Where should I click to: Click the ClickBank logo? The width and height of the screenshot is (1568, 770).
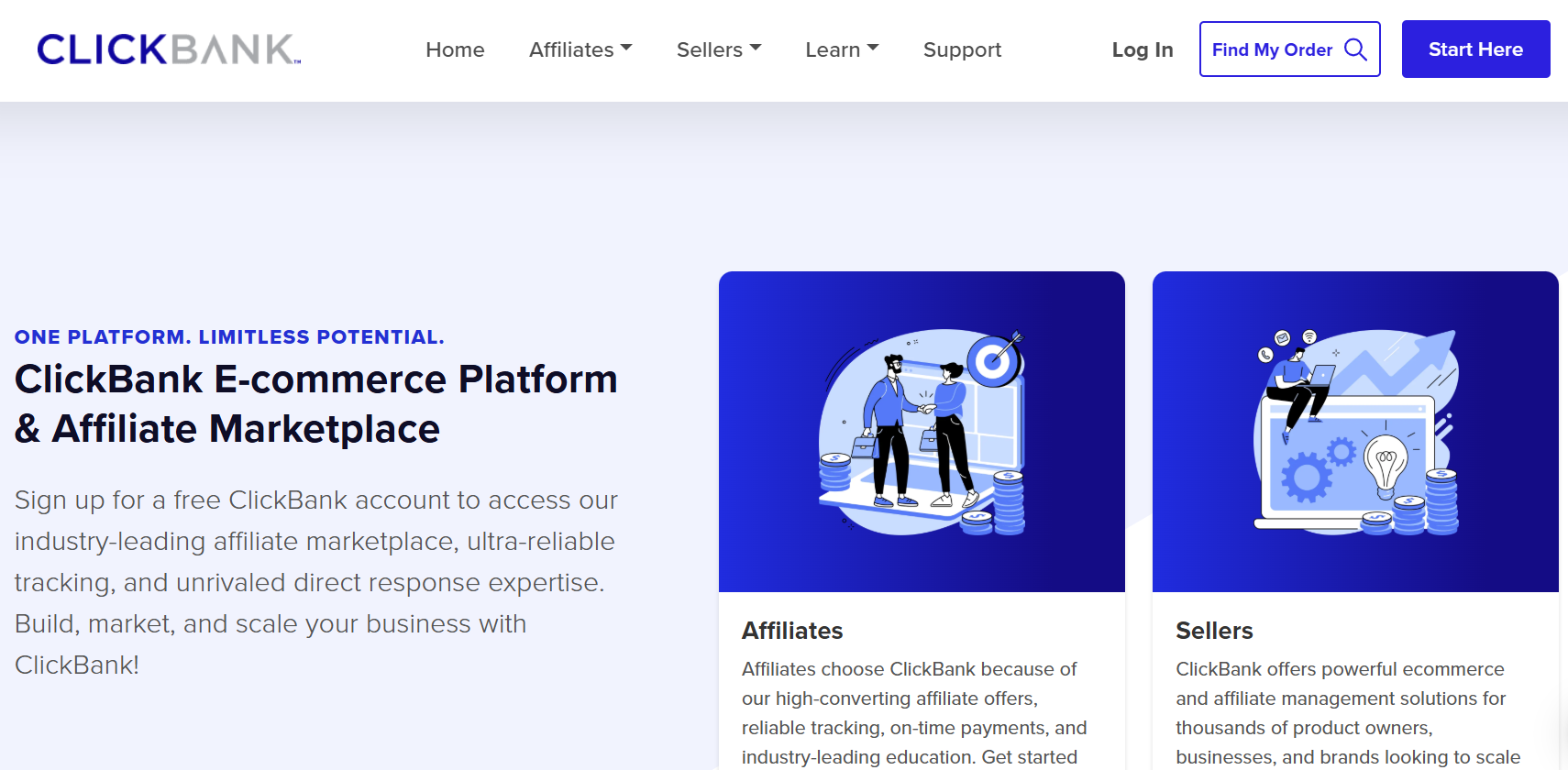[169, 49]
